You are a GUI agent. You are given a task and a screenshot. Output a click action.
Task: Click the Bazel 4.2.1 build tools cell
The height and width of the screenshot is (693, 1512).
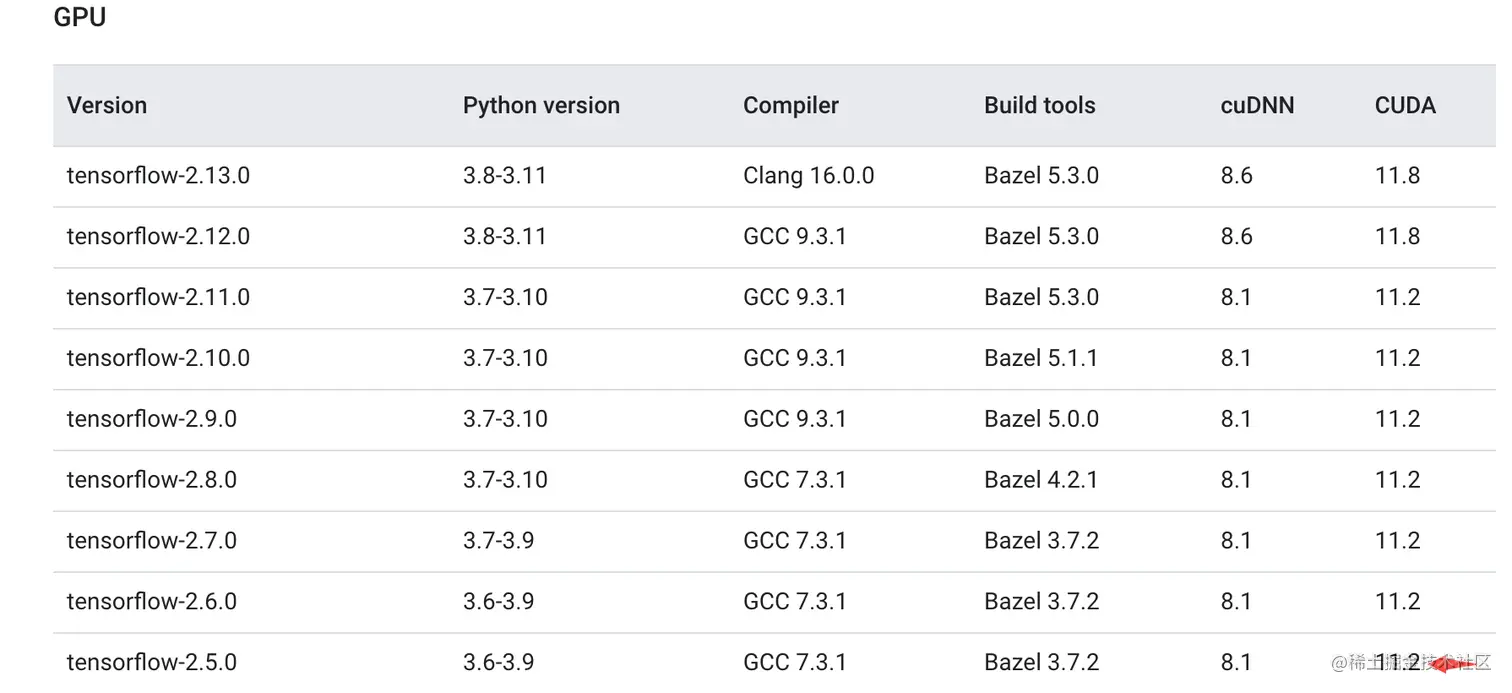pyautogui.click(x=1041, y=480)
